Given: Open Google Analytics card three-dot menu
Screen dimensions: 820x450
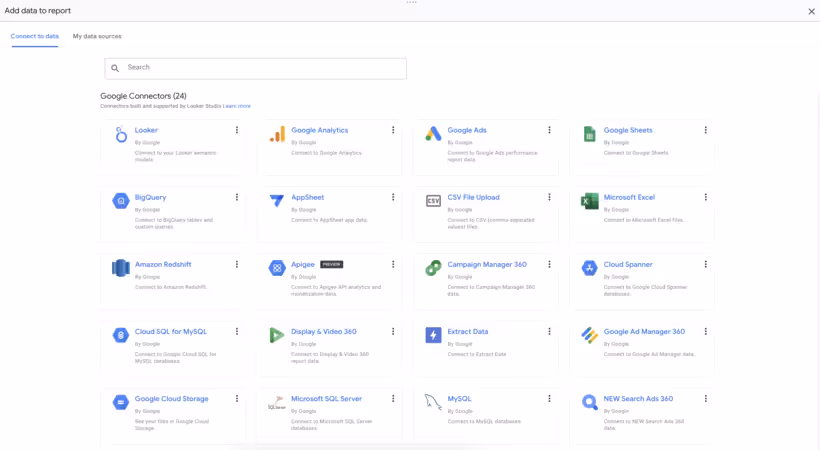Looking at the screenshot, I should (393, 130).
